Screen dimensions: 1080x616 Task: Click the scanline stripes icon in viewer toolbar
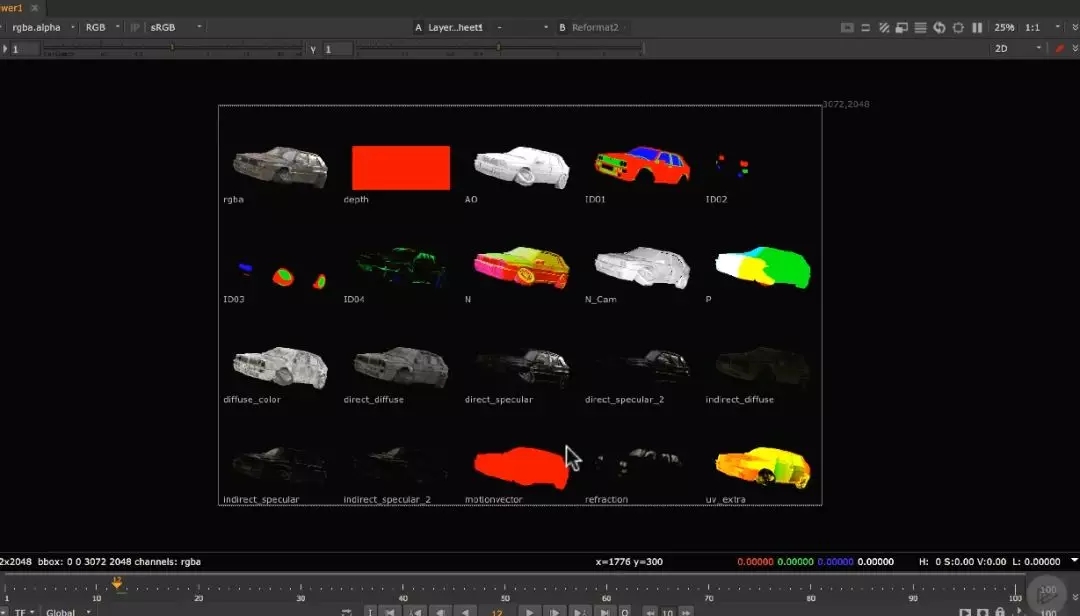pos(921,28)
